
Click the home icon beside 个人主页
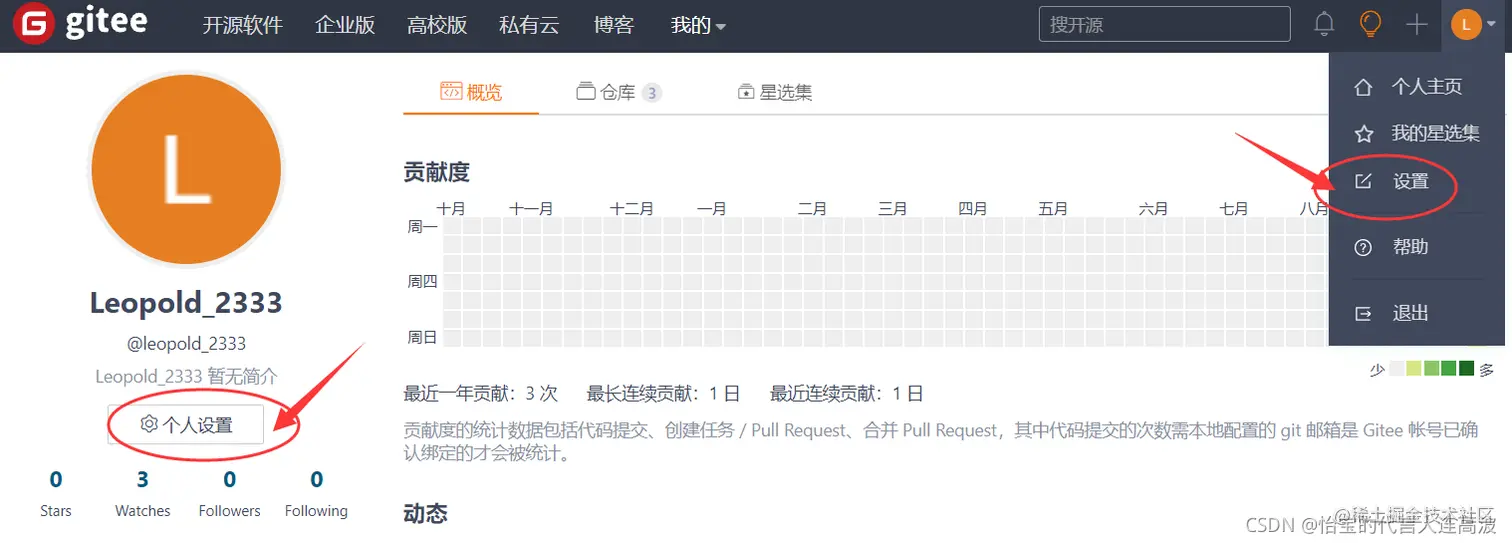tap(1363, 87)
